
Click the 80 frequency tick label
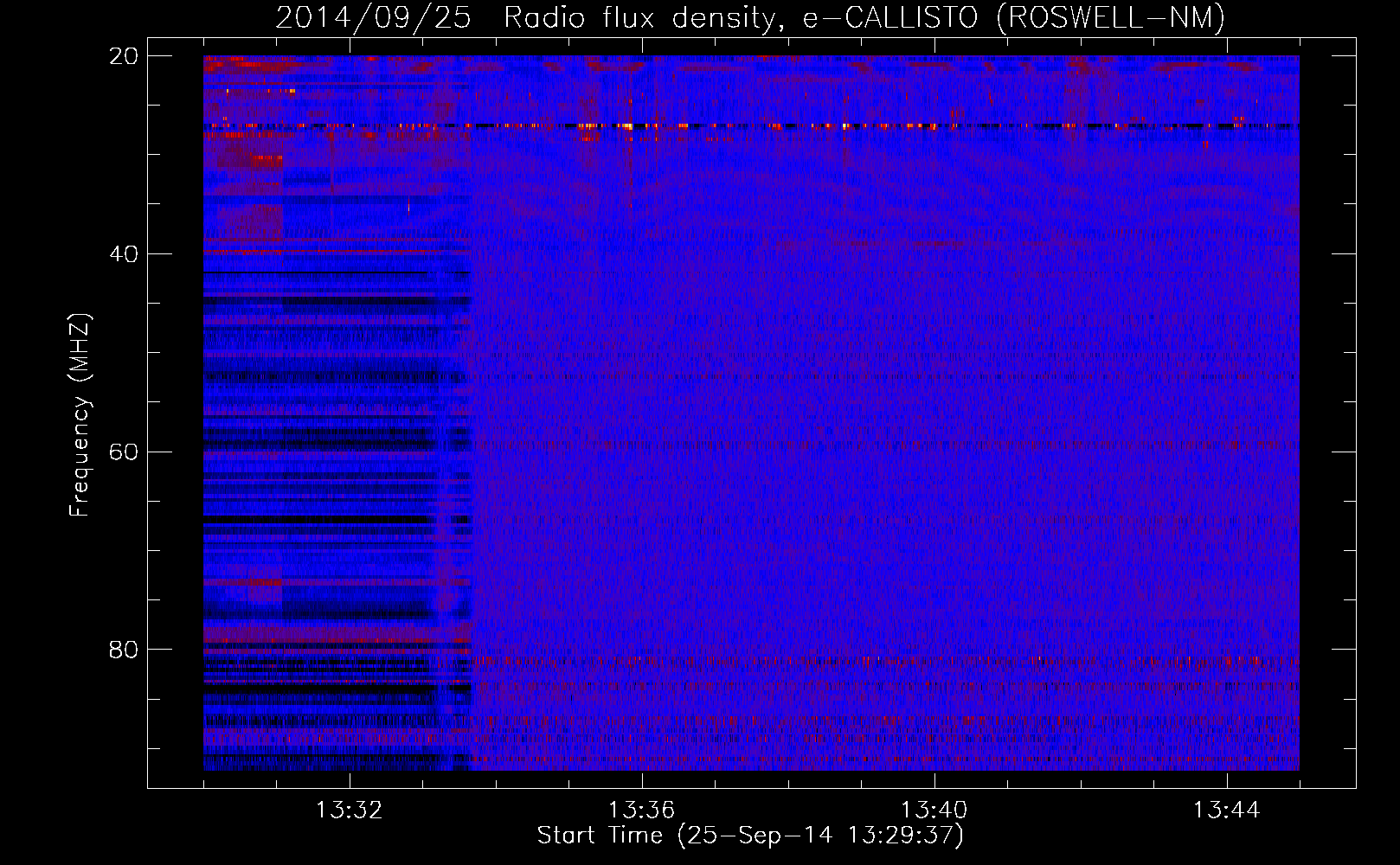coord(124,650)
